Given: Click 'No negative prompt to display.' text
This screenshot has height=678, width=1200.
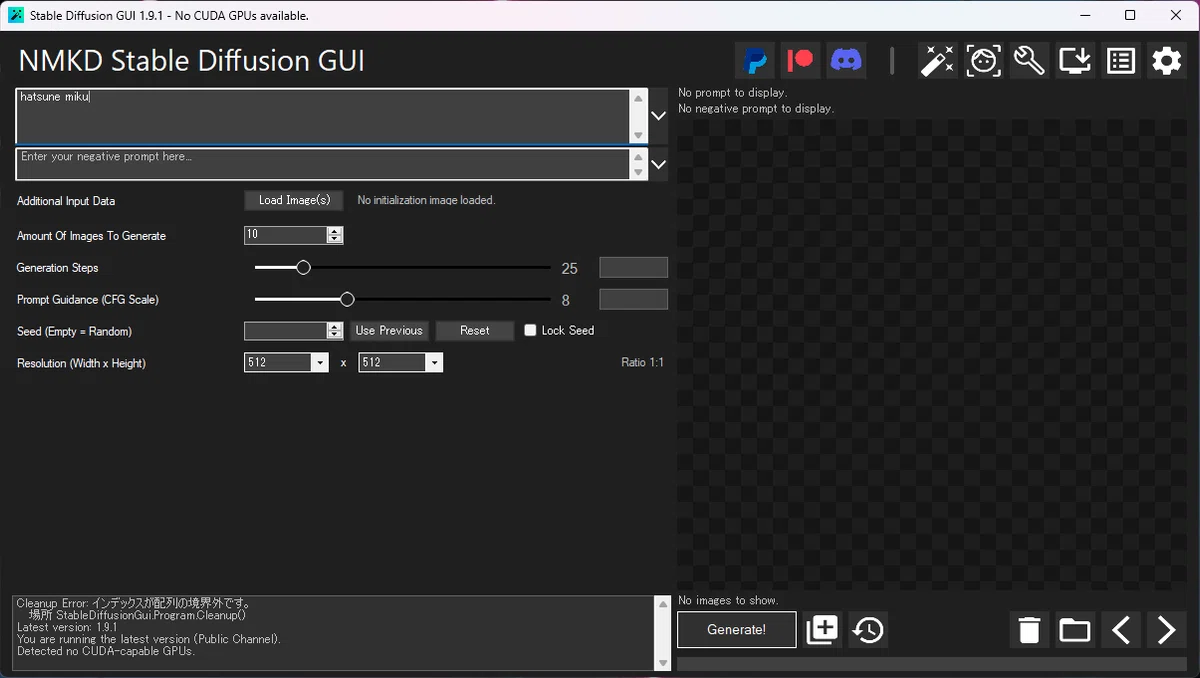Looking at the screenshot, I should (x=756, y=108).
